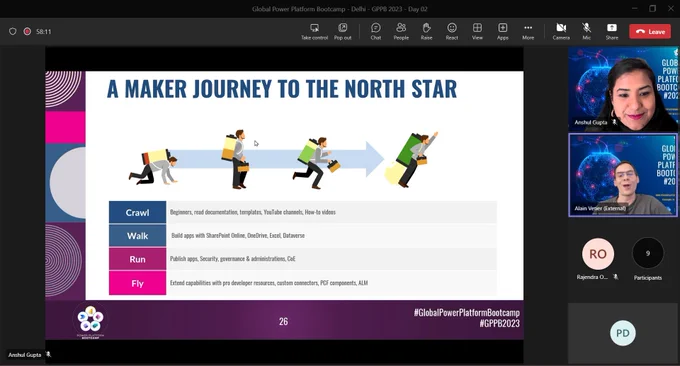Open the Chat panel
This screenshot has height=366, width=680.
tap(376, 32)
